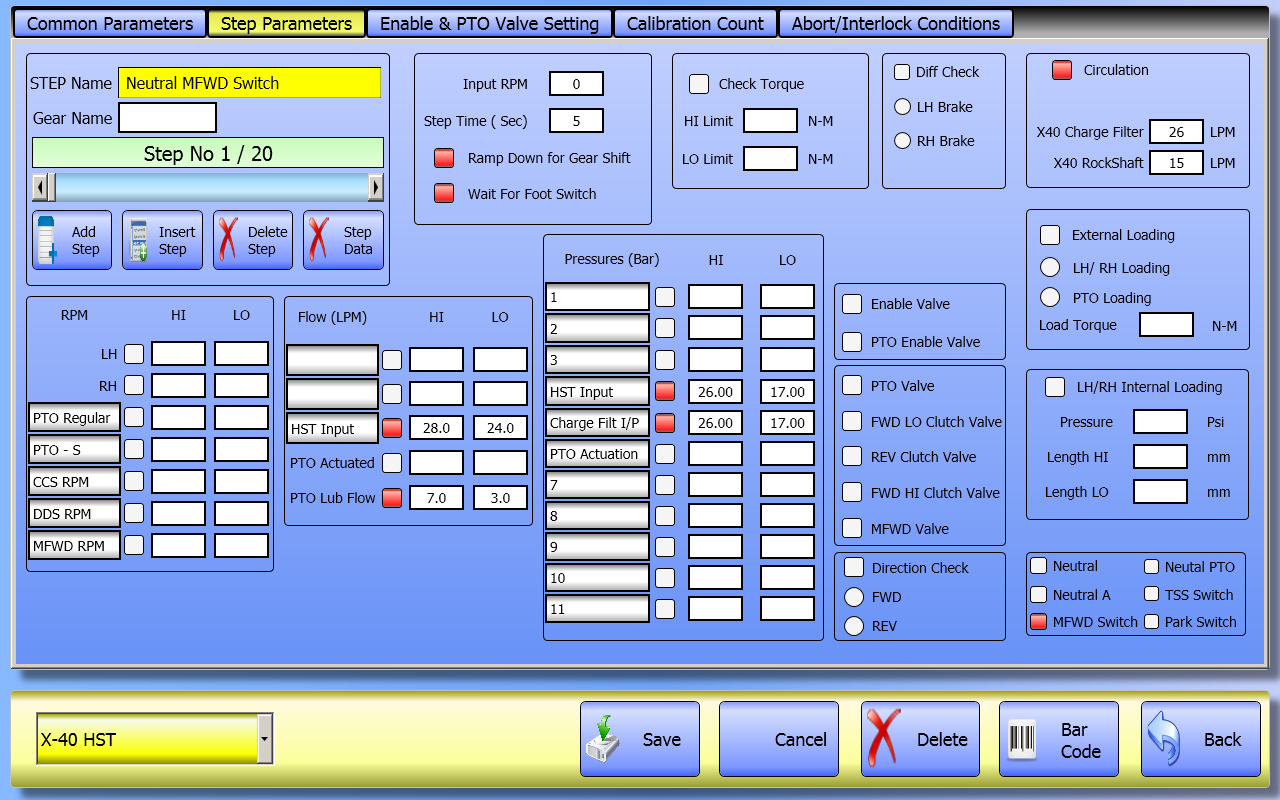Click the Insert Step icon button
This screenshot has width=1280, height=800.
[162, 240]
